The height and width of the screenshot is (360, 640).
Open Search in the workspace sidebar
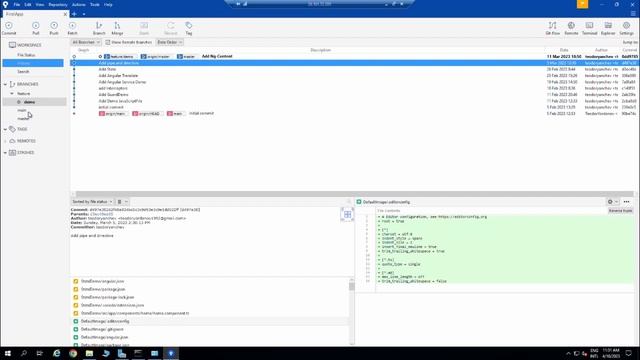pos(23,71)
